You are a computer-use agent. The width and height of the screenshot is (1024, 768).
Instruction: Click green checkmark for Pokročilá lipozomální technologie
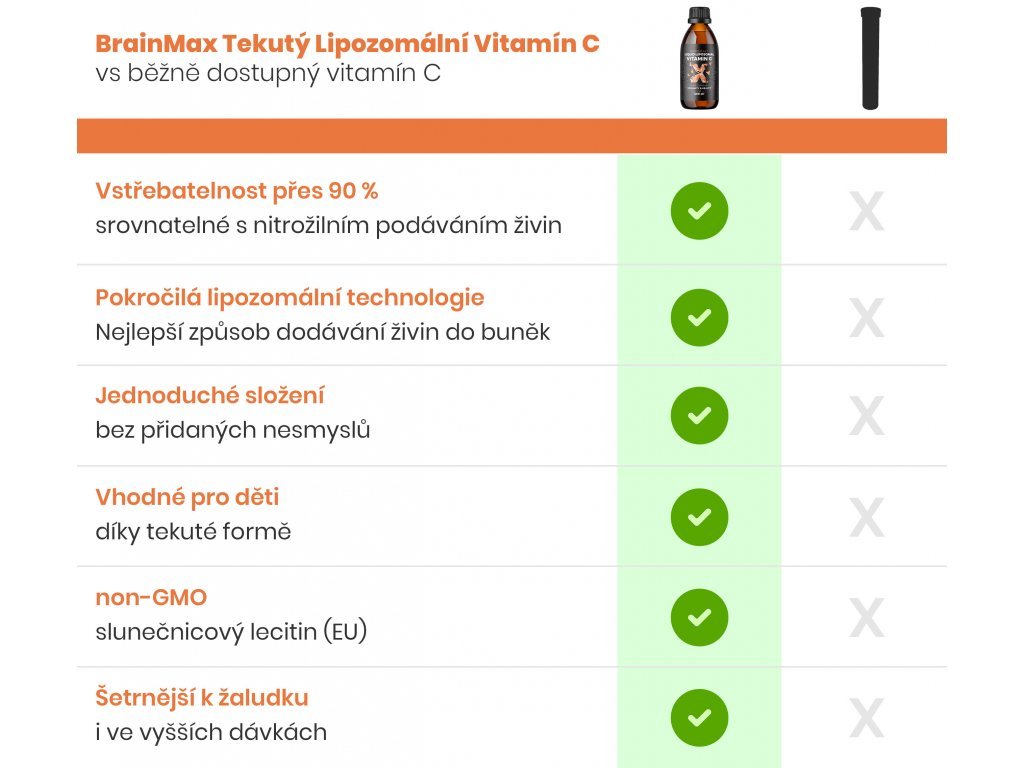pyautogui.click(x=699, y=317)
